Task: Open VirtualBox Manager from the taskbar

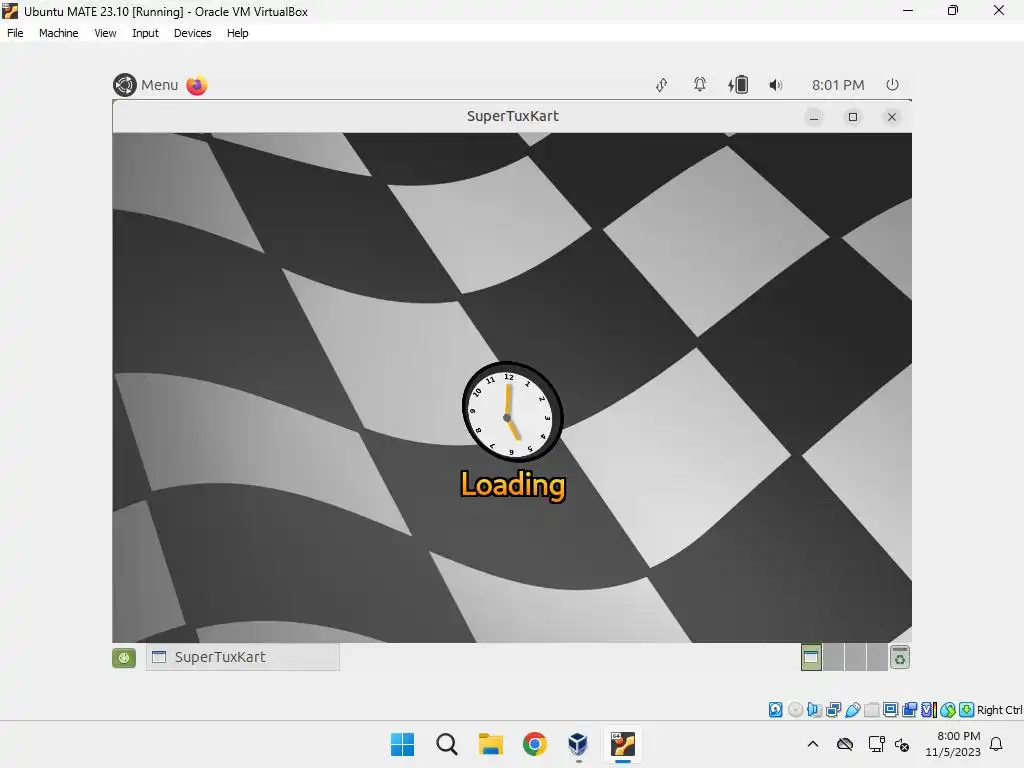Action: pyautogui.click(x=579, y=744)
